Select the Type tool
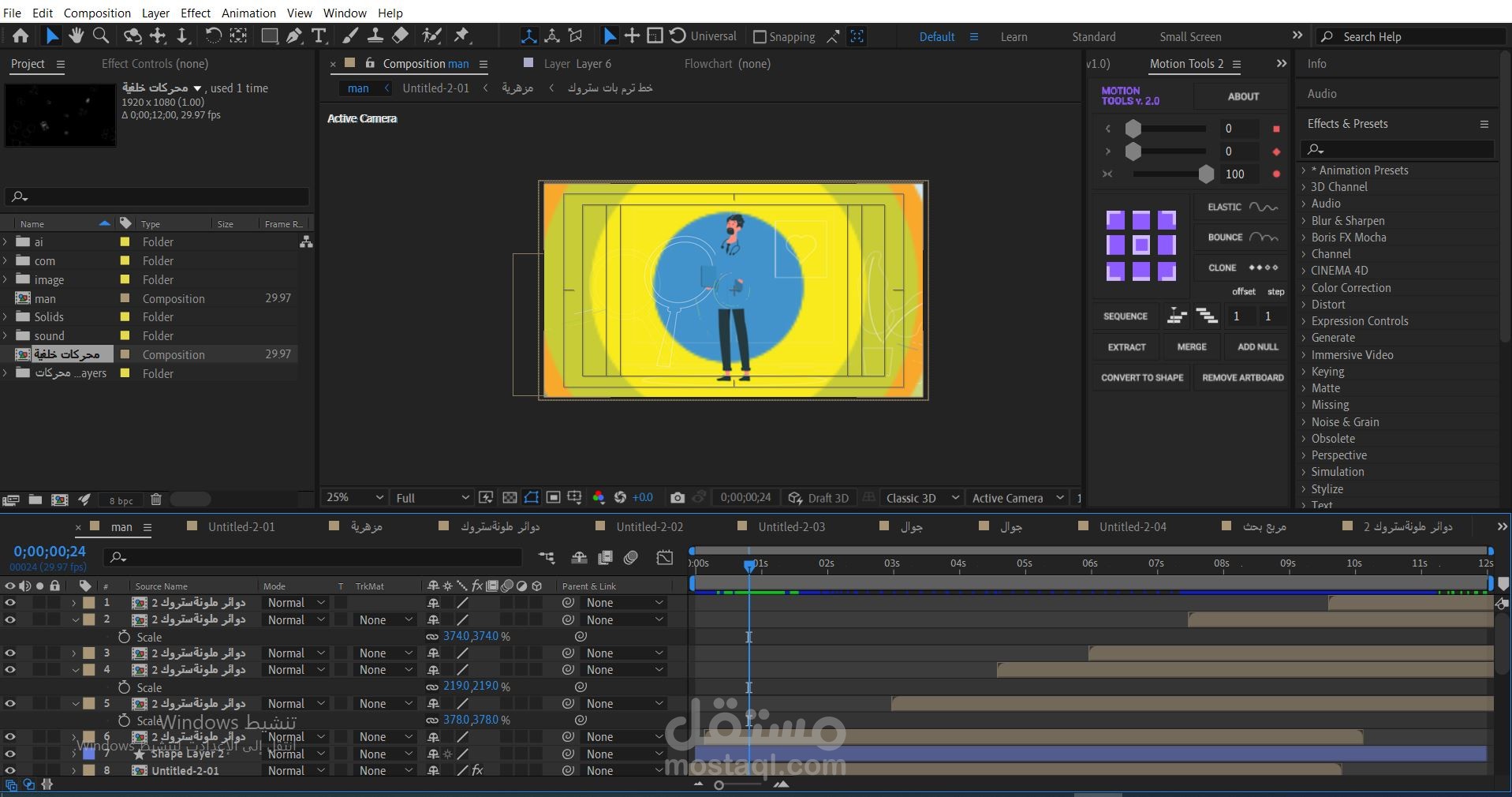This screenshot has height=797, width=1512. click(319, 36)
